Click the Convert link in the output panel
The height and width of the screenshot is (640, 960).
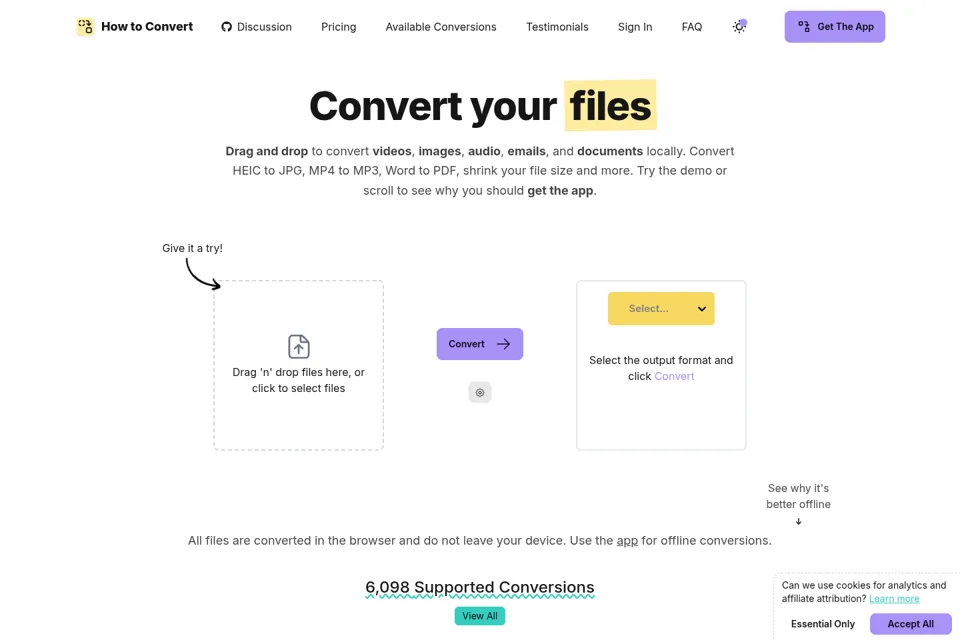click(674, 376)
